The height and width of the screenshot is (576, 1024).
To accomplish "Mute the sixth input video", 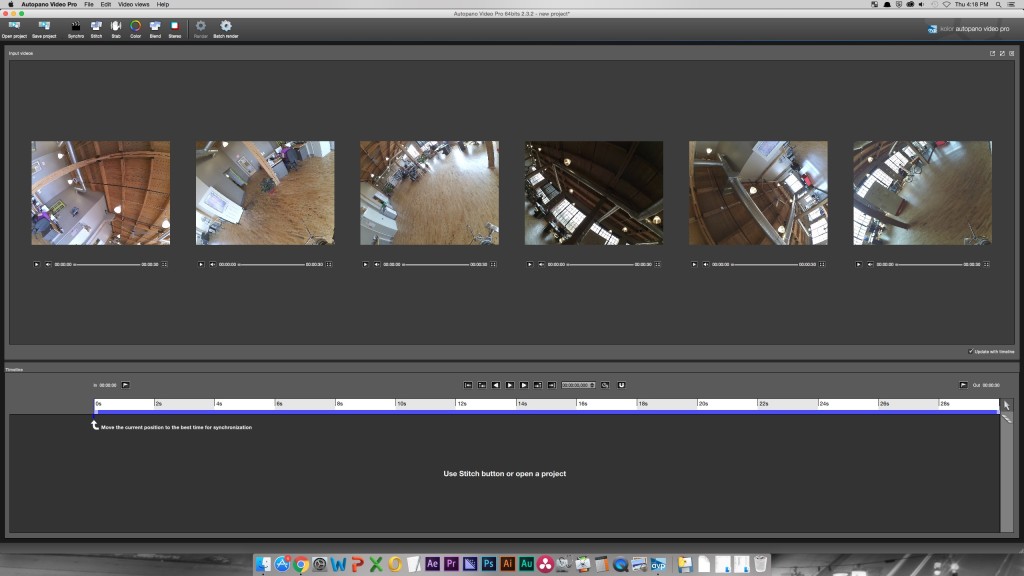I will [x=871, y=264].
